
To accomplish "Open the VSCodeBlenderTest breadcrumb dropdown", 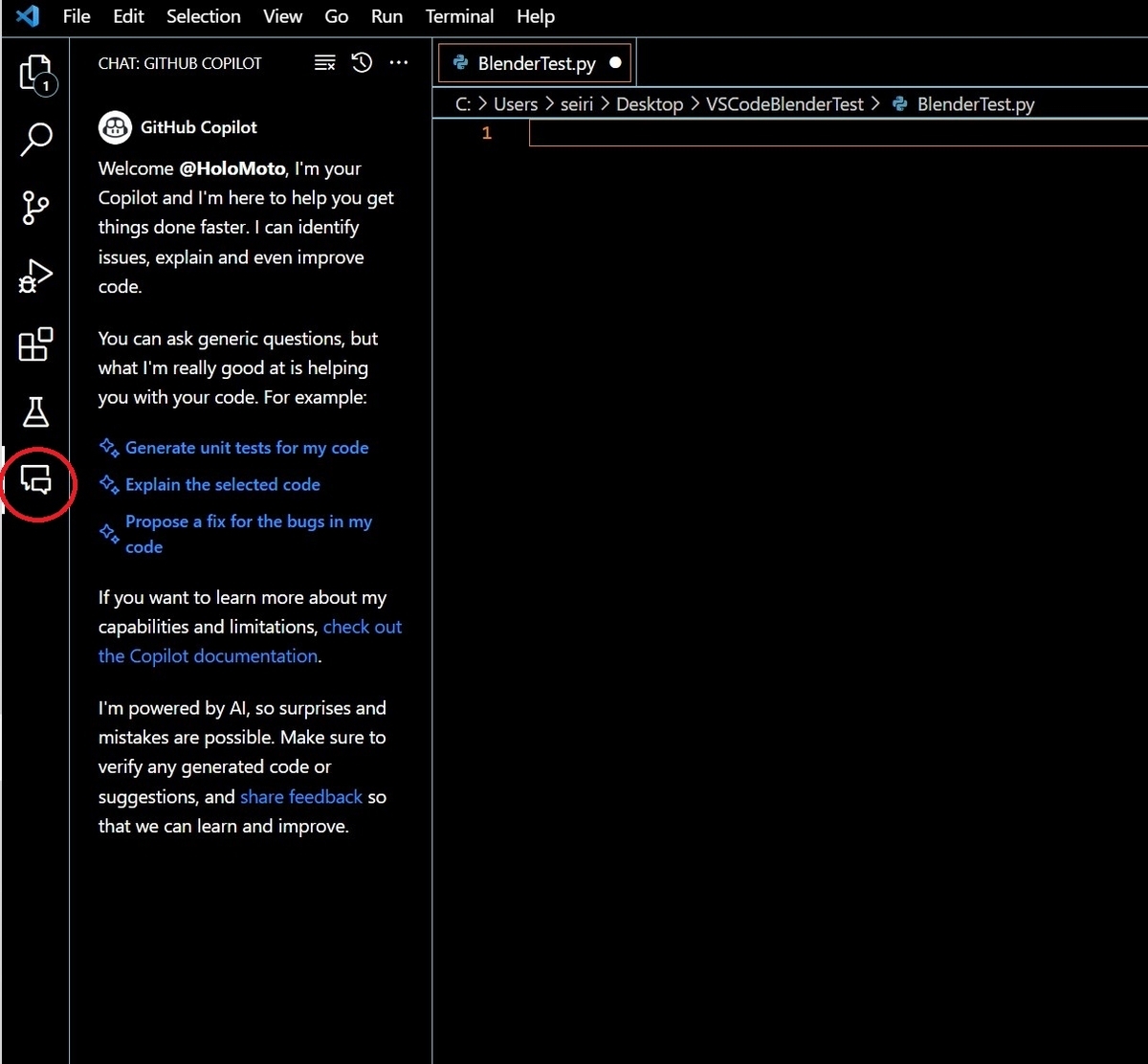I will [784, 103].
